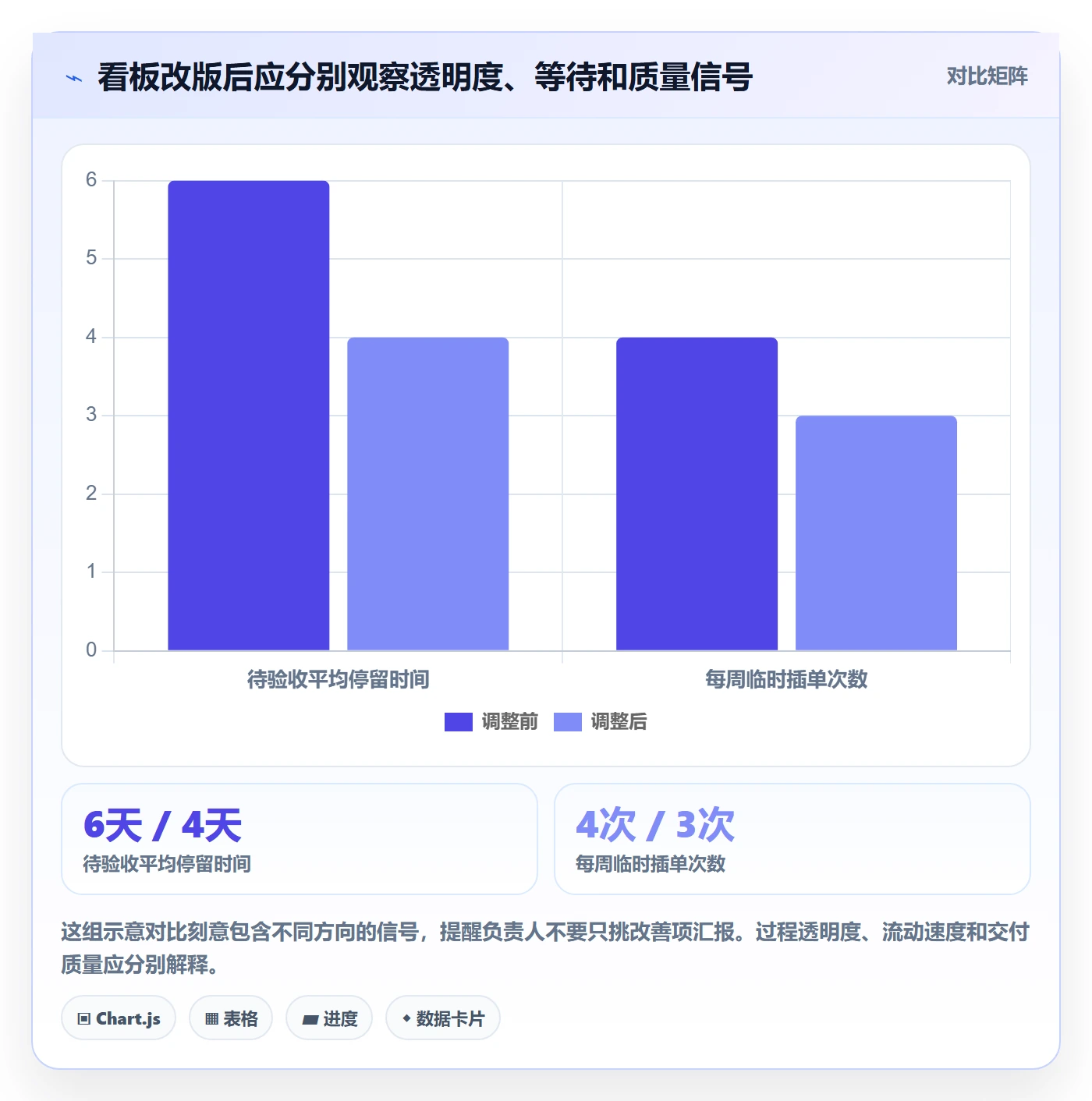This screenshot has width=1092, height=1101.
Task: Select the Chart.js tag
Action: point(119,1018)
